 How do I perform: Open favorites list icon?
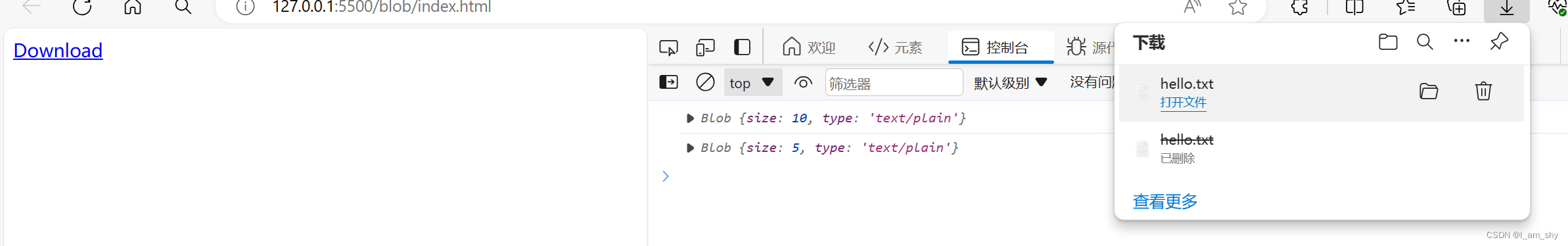pyautogui.click(x=1406, y=7)
